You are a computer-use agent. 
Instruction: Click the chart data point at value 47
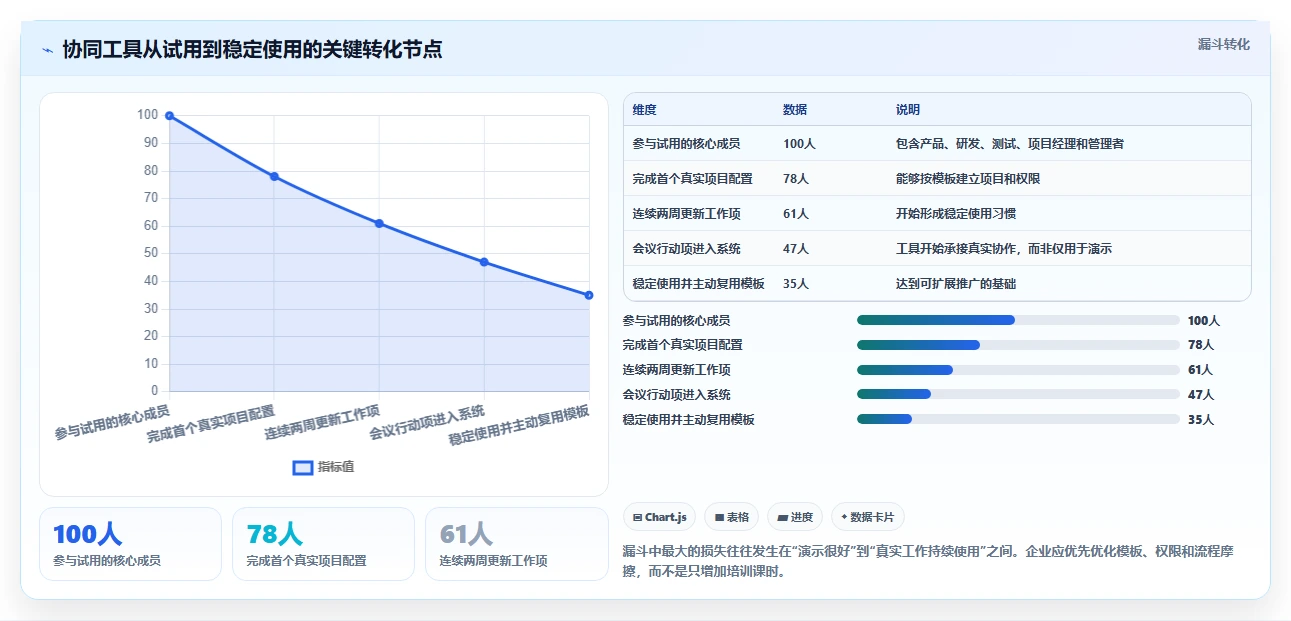484,262
